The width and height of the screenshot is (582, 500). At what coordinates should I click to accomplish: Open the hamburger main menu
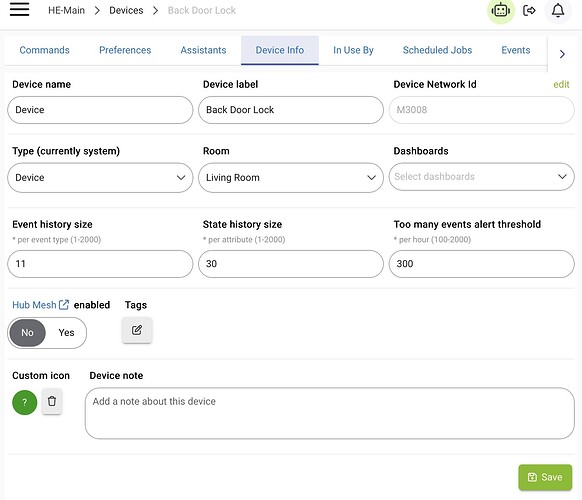(19, 10)
